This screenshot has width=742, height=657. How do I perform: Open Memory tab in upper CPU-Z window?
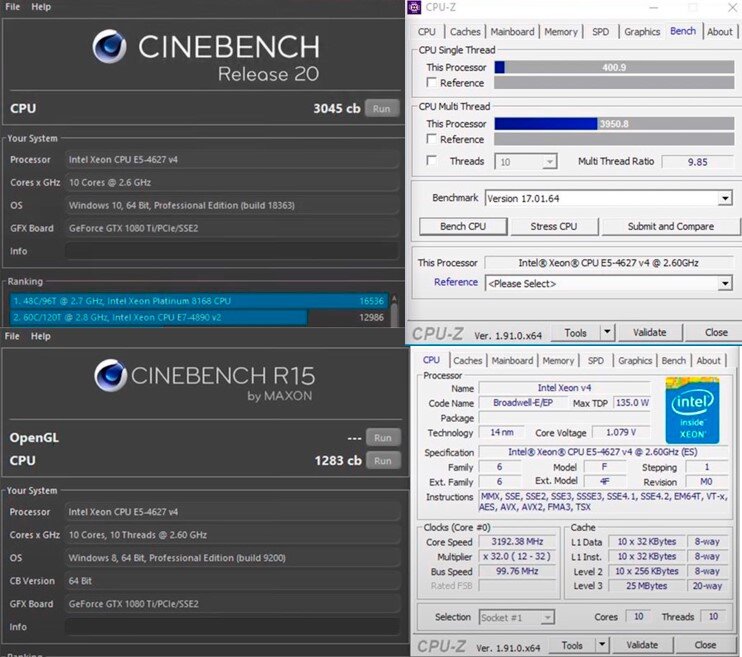(561, 32)
